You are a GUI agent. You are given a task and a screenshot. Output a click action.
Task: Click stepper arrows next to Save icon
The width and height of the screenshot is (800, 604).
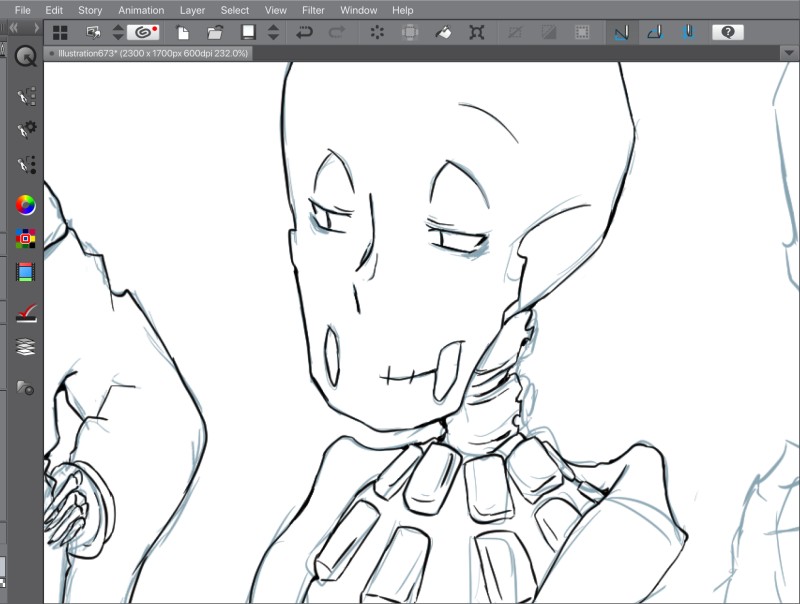273,33
